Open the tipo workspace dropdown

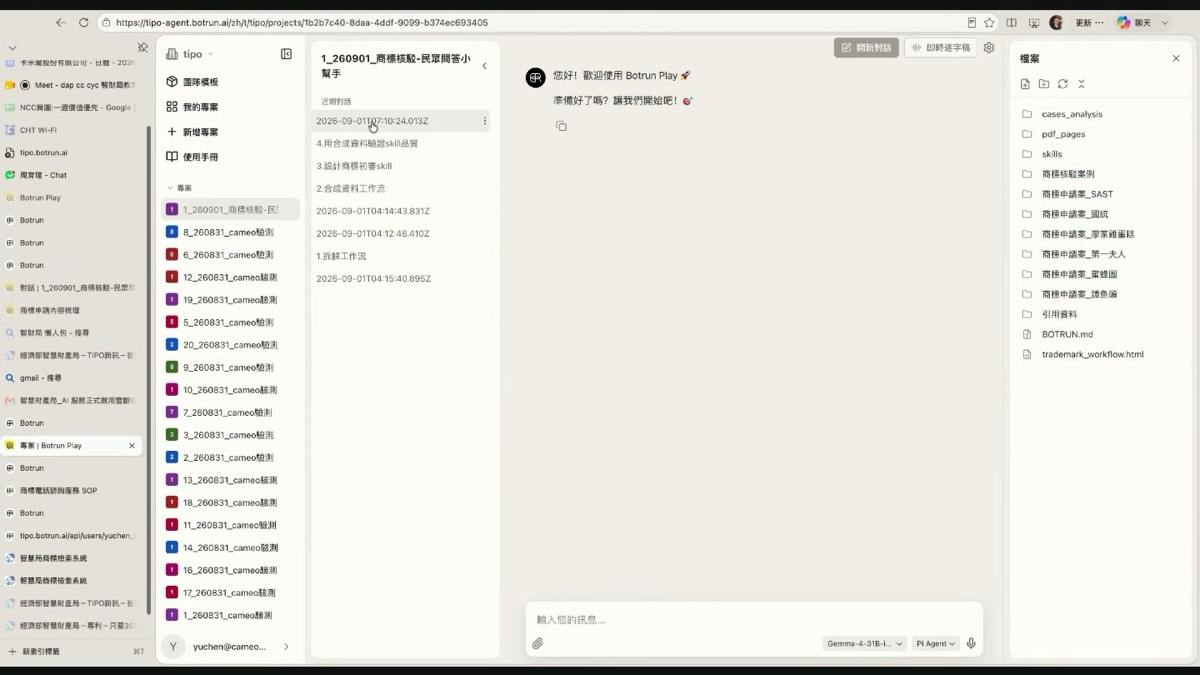point(190,54)
